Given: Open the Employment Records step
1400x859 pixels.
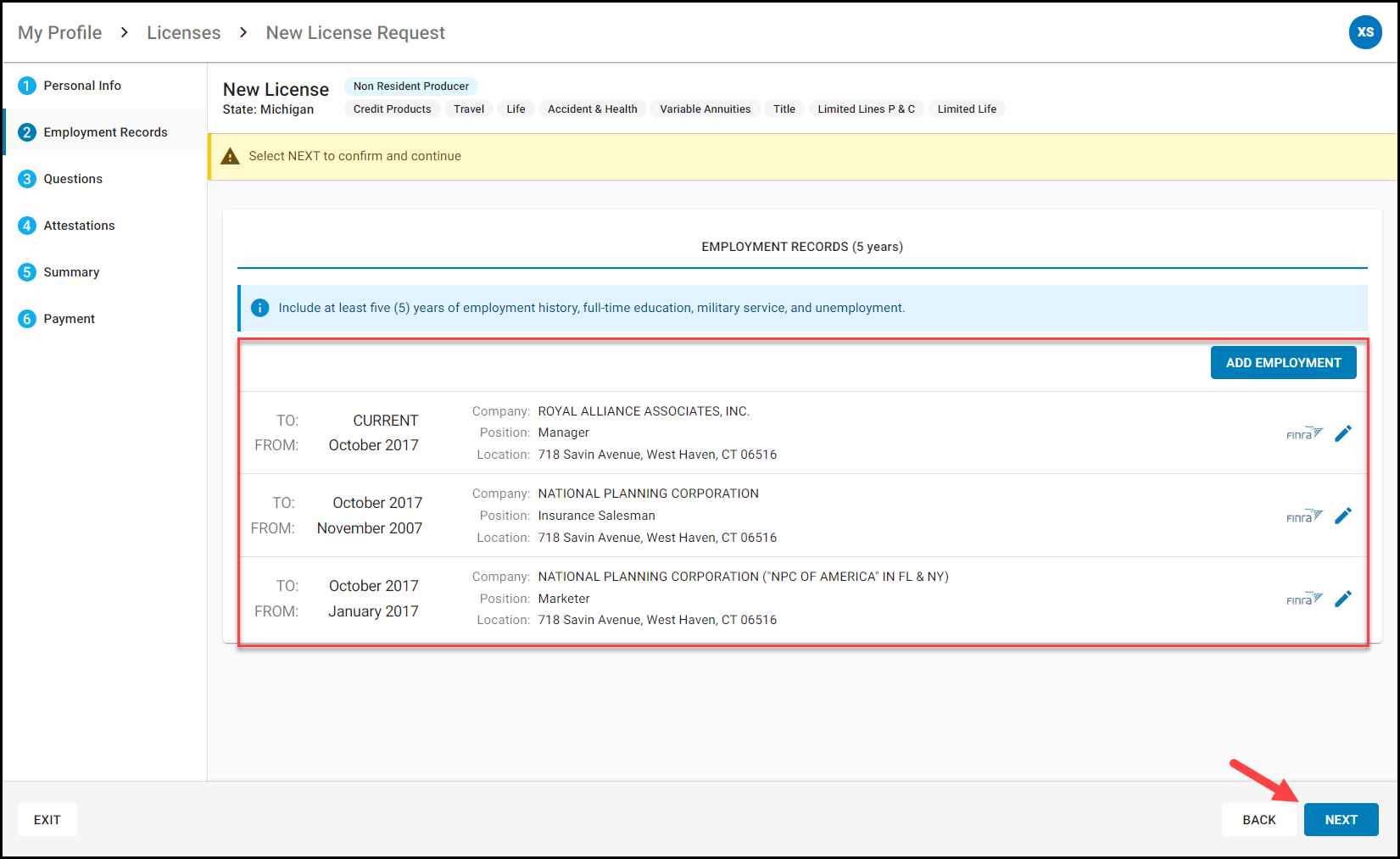Looking at the screenshot, I should point(104,132).
